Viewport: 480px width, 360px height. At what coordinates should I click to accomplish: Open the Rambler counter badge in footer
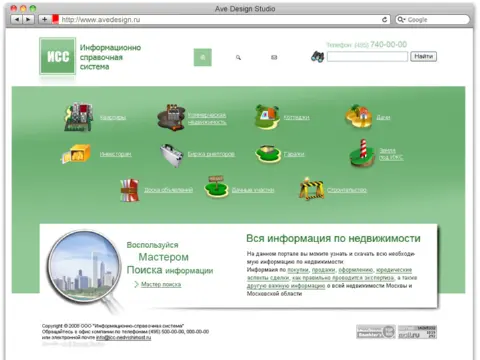[x=376, y=332]
